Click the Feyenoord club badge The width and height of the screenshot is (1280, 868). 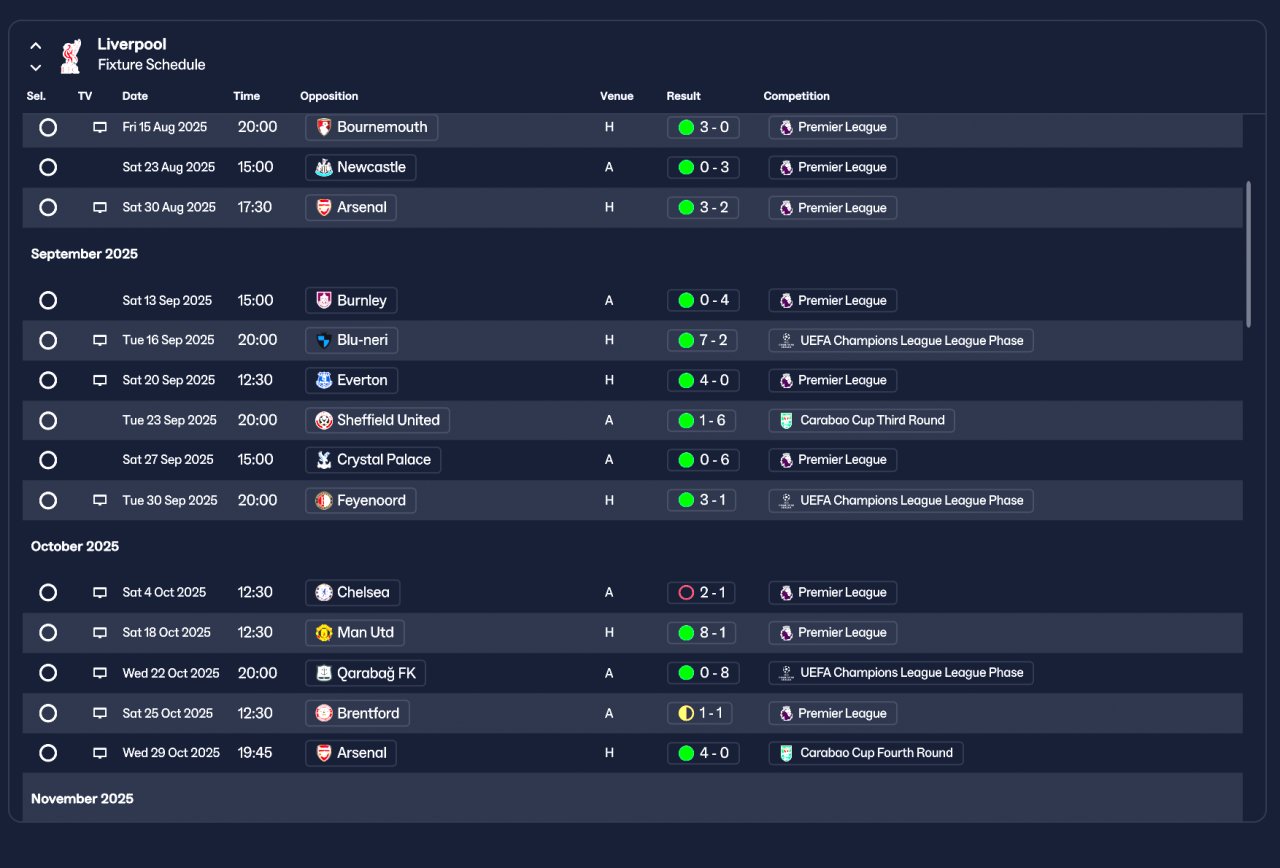[x=324, y=500]
